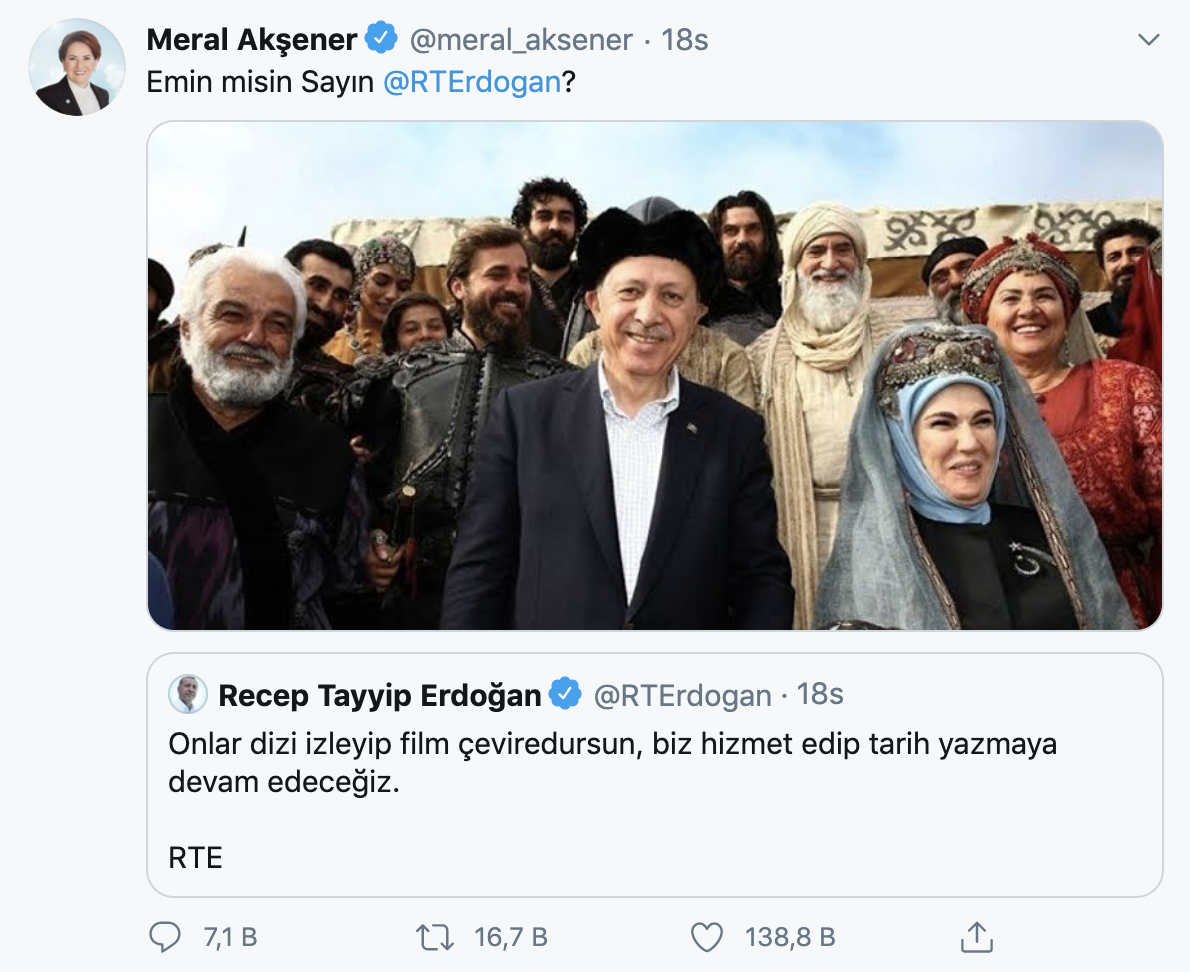Open Meral Akşener's profile avatar

point(77,68)
